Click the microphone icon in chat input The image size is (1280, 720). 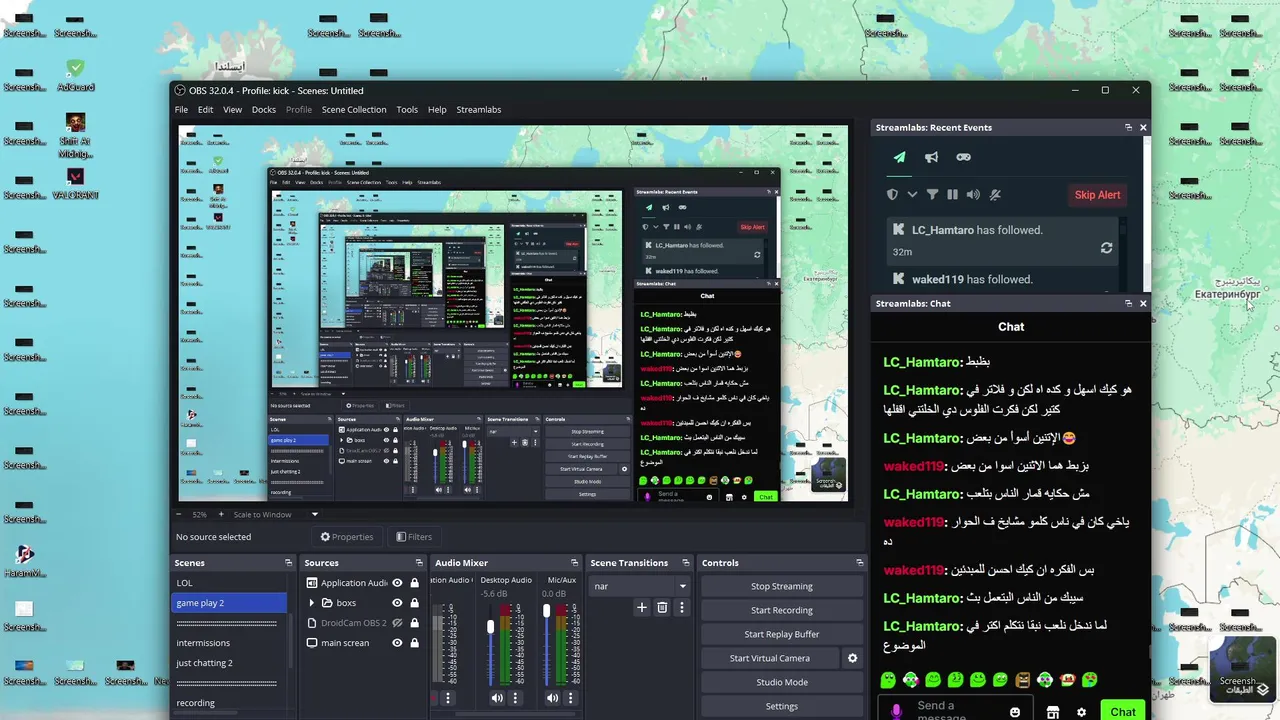click(896, 711)
